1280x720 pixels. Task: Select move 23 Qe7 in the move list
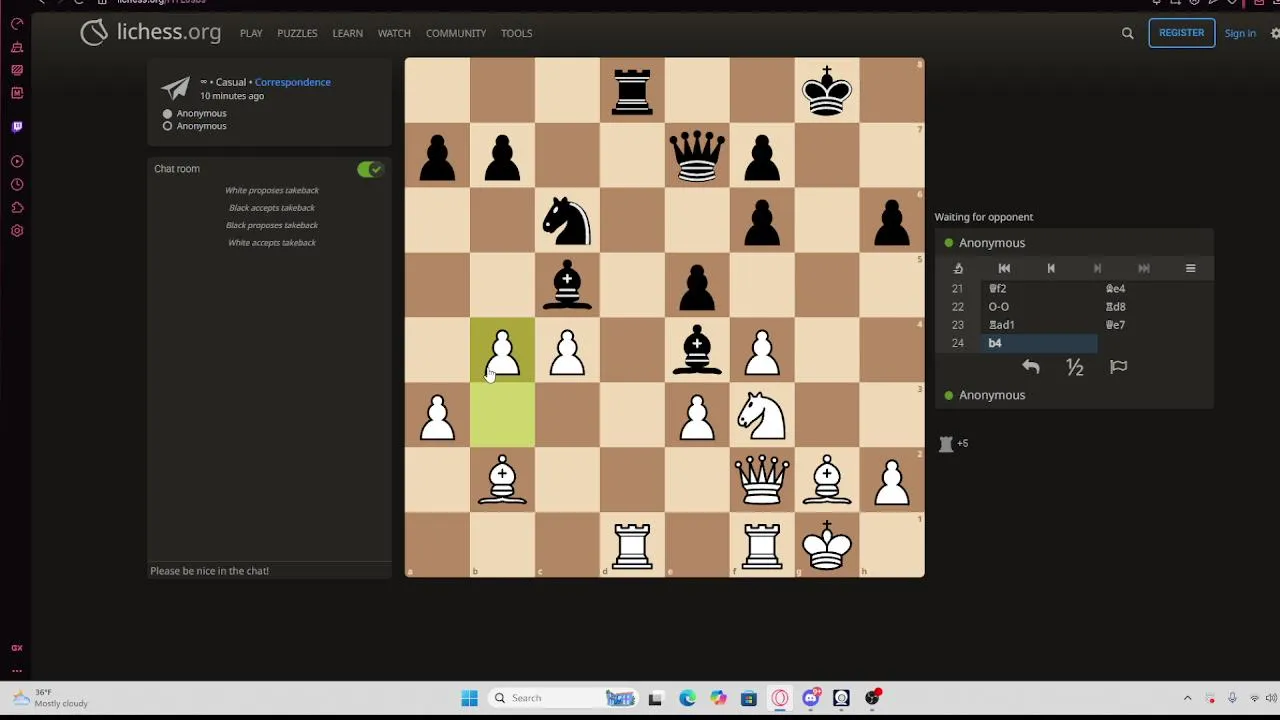coord(1156,325)
